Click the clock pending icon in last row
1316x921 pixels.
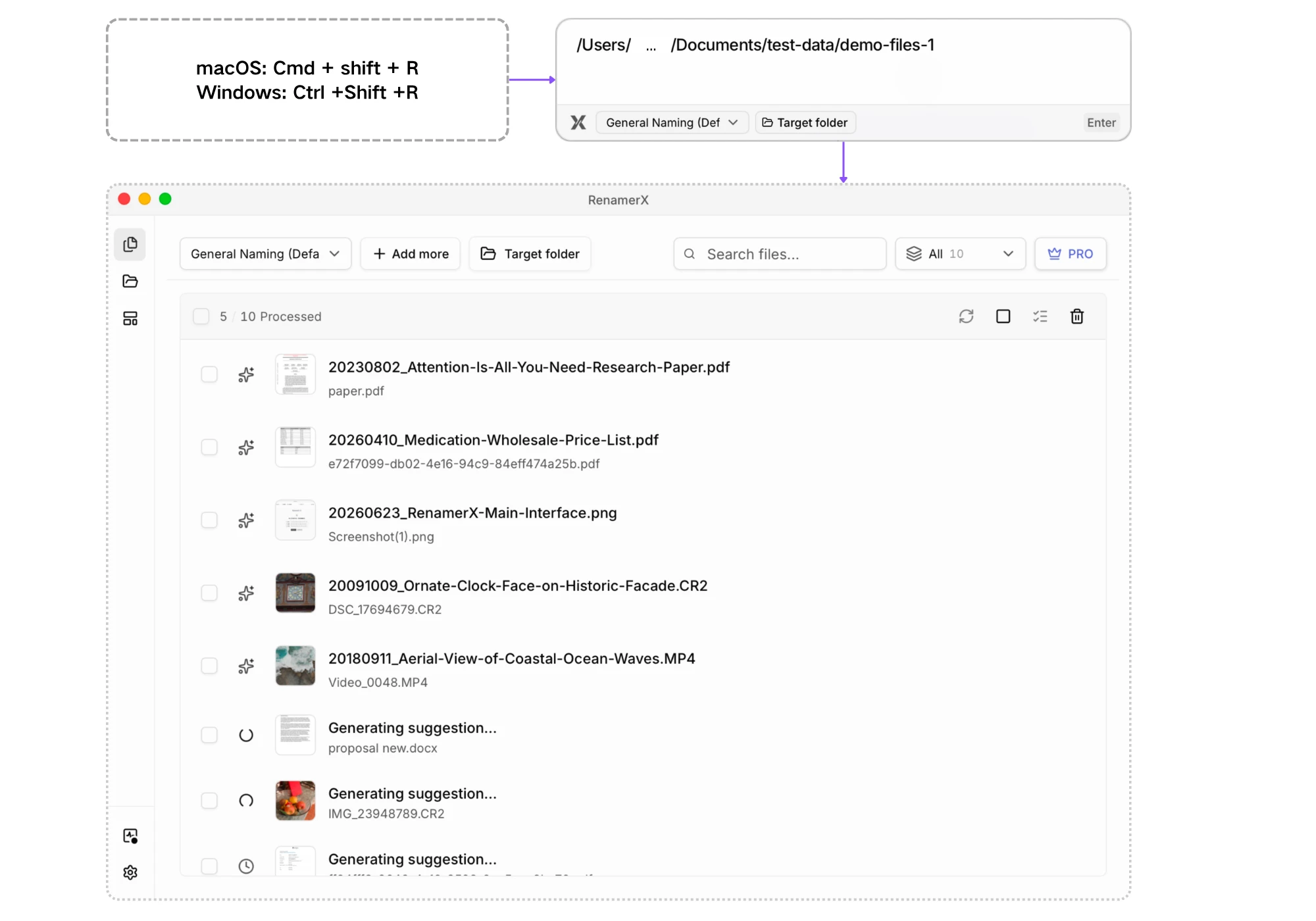(246, 866)
